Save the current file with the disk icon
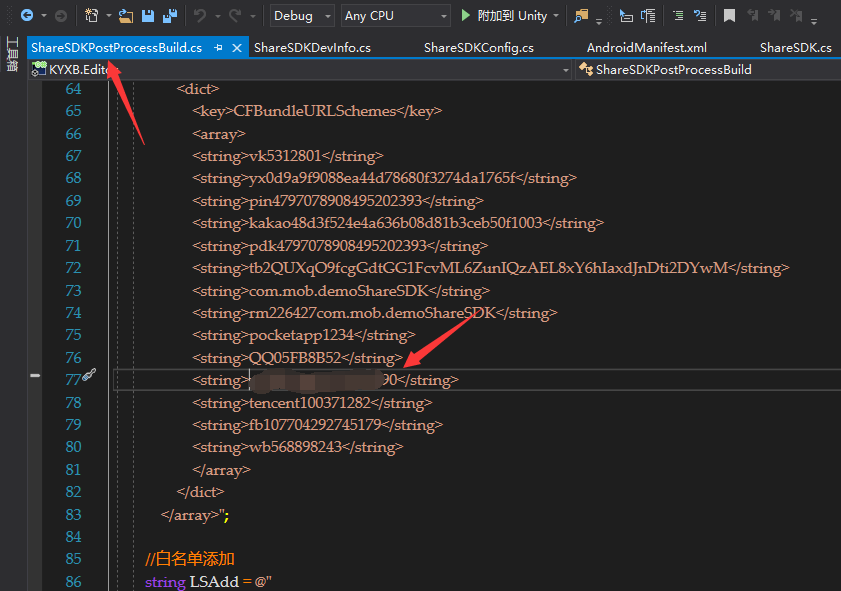The width and height of the screenshot is (841, 591). click(148, 16)
